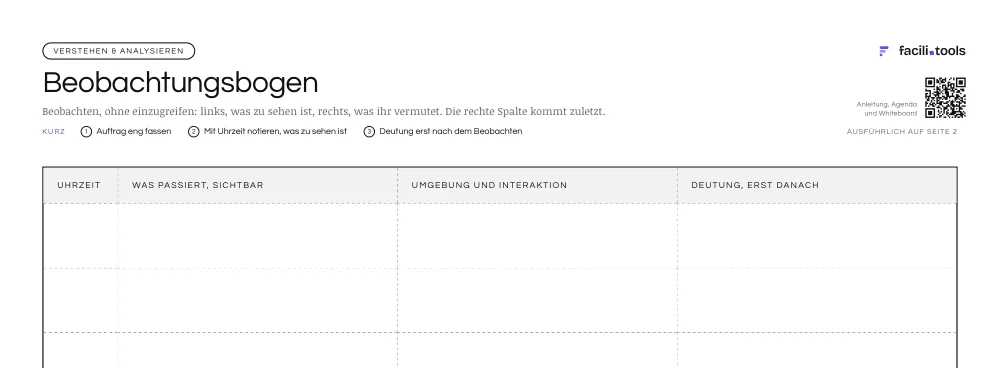
Task: Click the Was passiert, sichtbar column header
Action: [x=258, y=186]
